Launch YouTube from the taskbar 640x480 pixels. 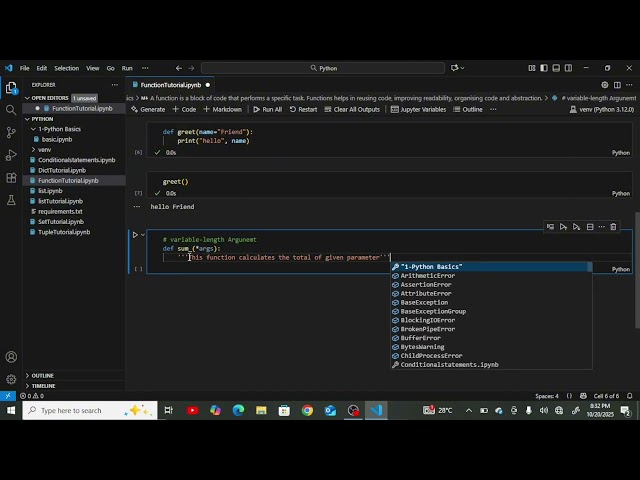click(192, 410)
